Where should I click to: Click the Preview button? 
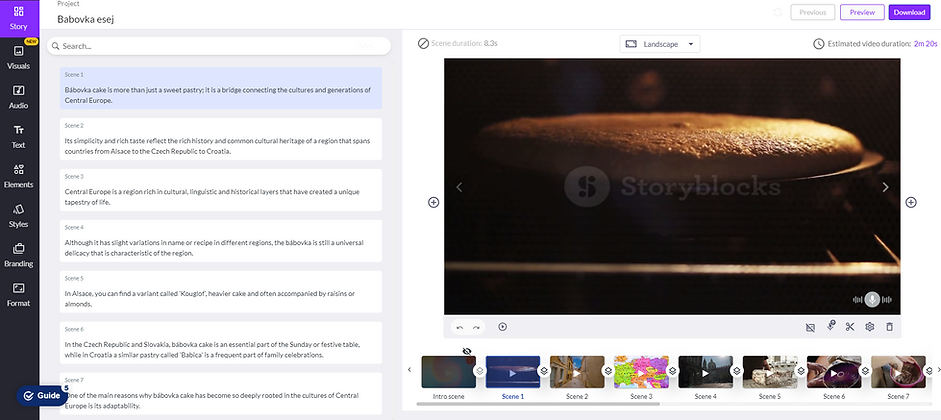click(x=862, y=12)
